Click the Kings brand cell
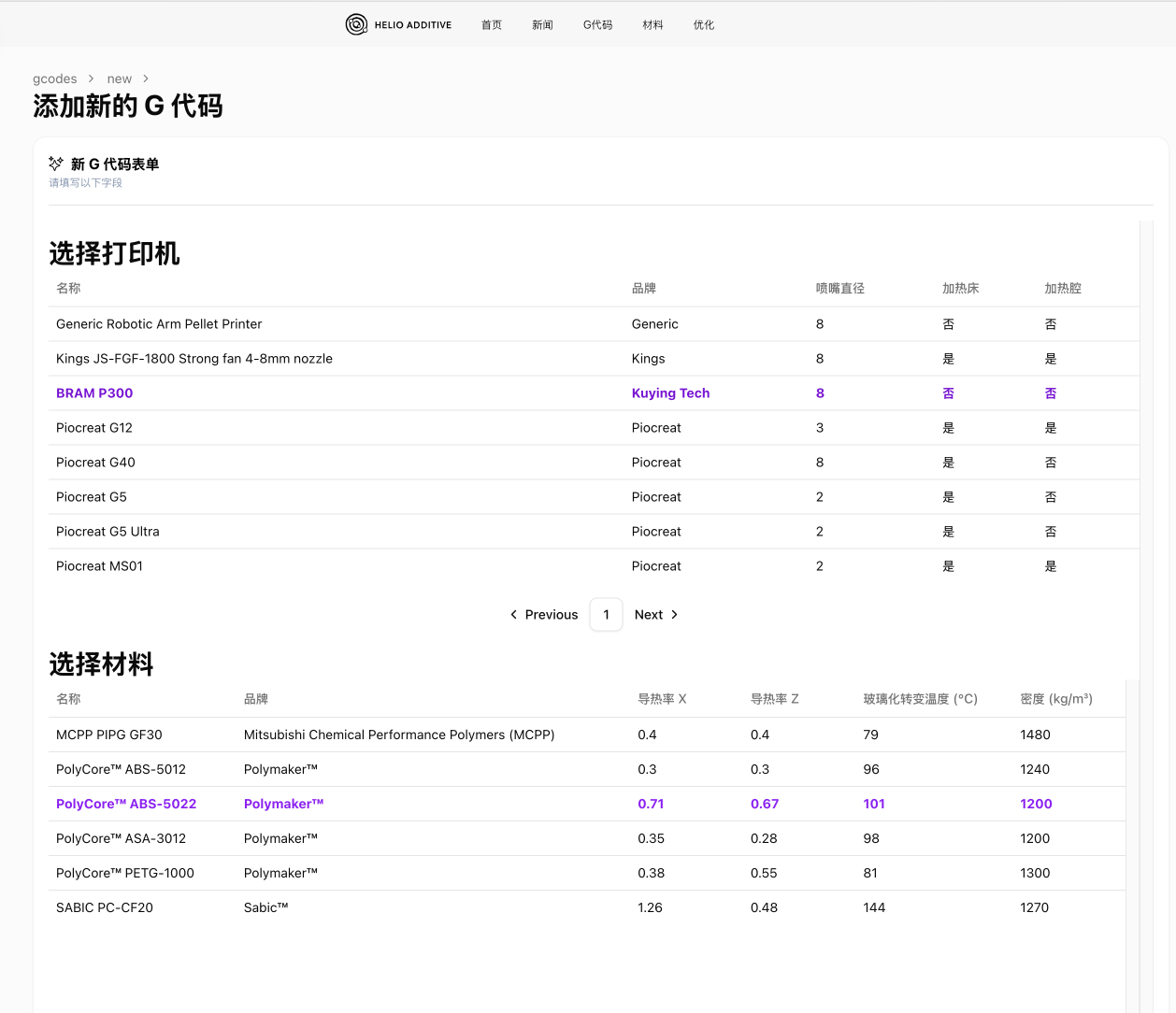The width and height of the screenshot is (1176, 1013). pyautogui.click(x=648, y=359)
